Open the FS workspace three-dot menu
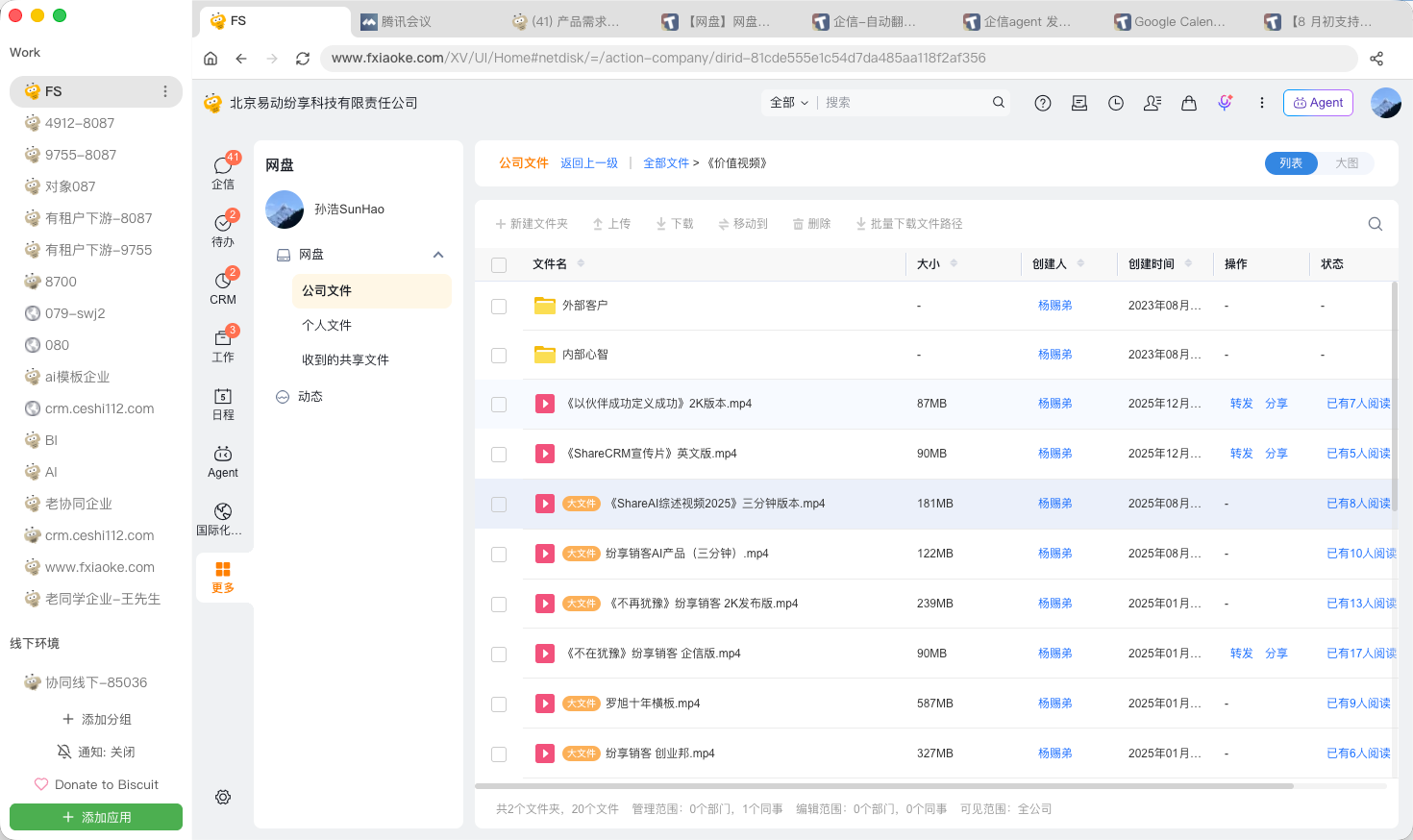The image size is (1413, 840). coord(165,91)
